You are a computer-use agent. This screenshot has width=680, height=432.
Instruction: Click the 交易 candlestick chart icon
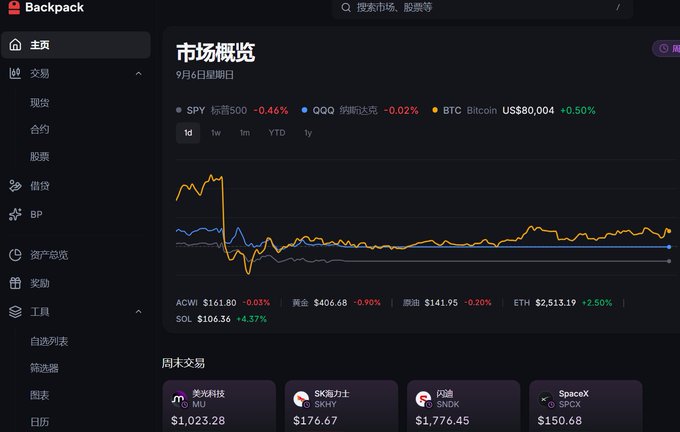15,73
